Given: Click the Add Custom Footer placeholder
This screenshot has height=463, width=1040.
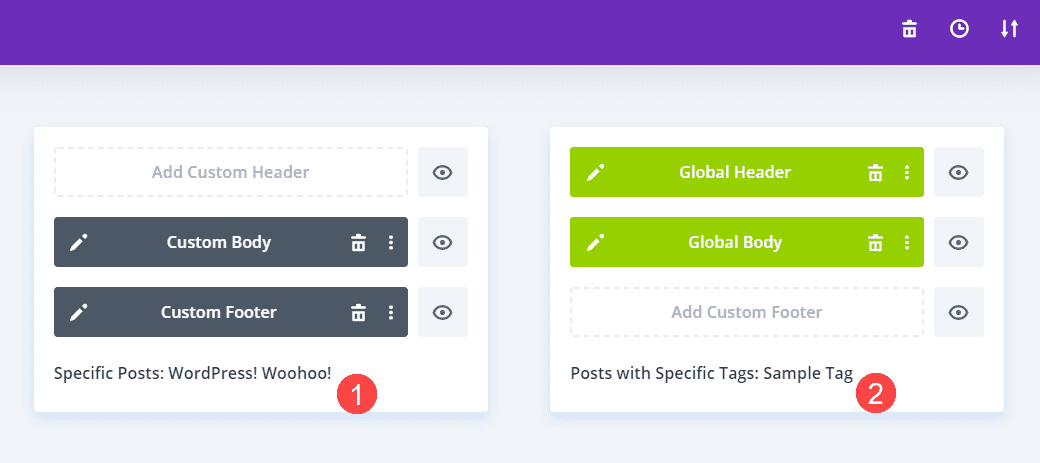Looking at the screenshot, I should pyautogui.click(x=747, y=312).
